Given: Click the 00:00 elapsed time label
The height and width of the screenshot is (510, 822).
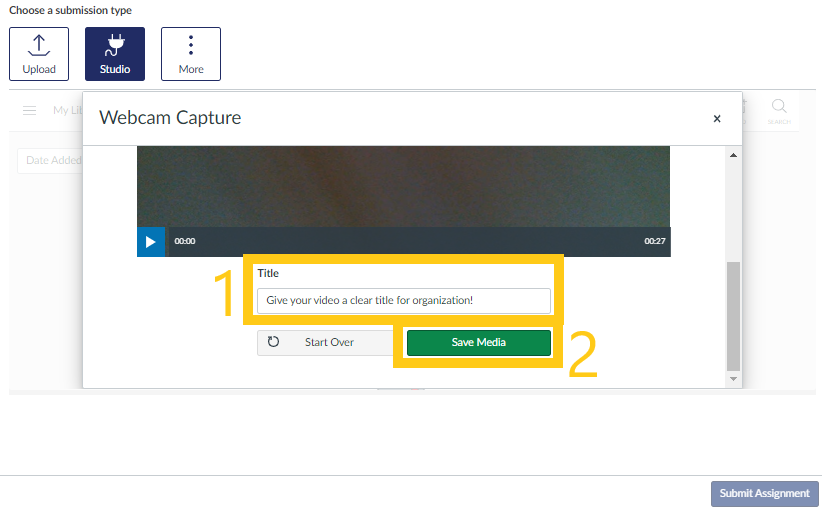Looking at the screenshot, I should (185, 241).
